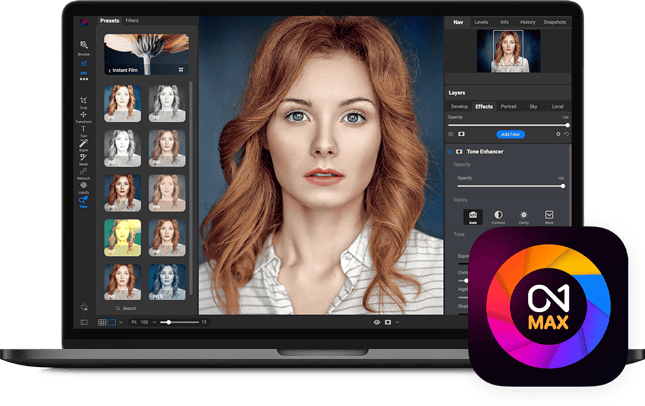Switch to the Portrait tab

tap(508, 107)
